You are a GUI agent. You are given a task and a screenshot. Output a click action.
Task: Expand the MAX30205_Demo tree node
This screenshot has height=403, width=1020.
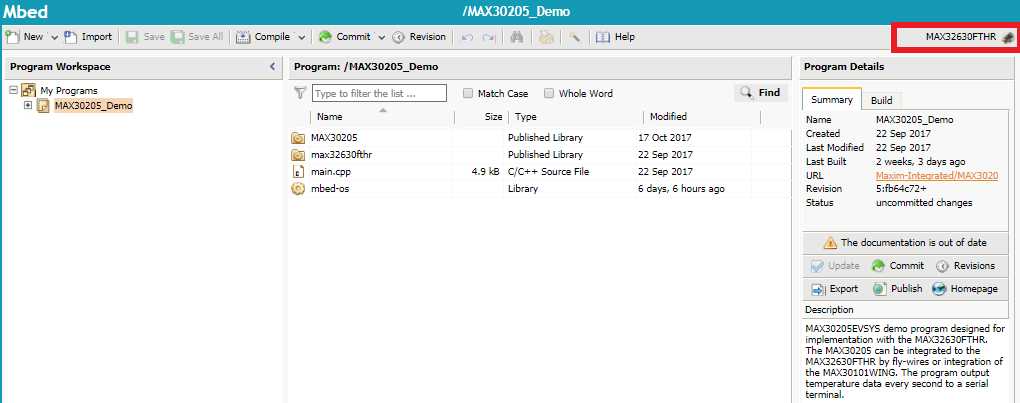[x=27, y=105]
